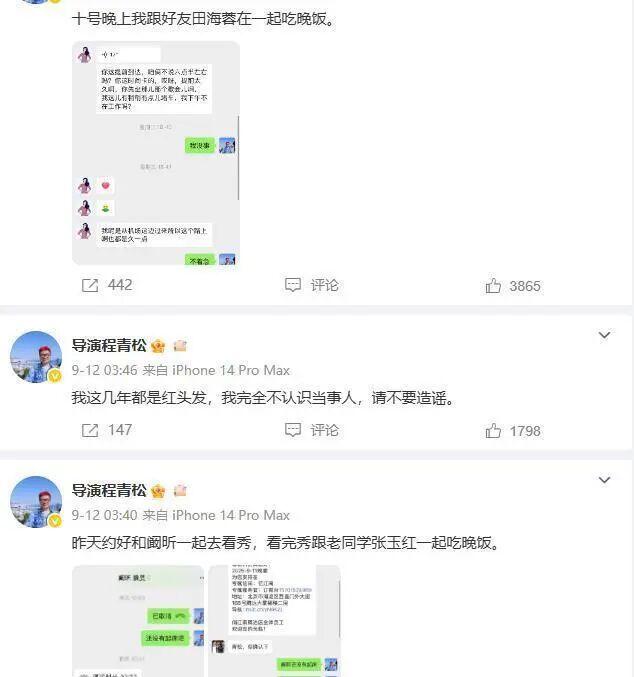Expand the options chevron on the 03:40 post

(604, 480)
